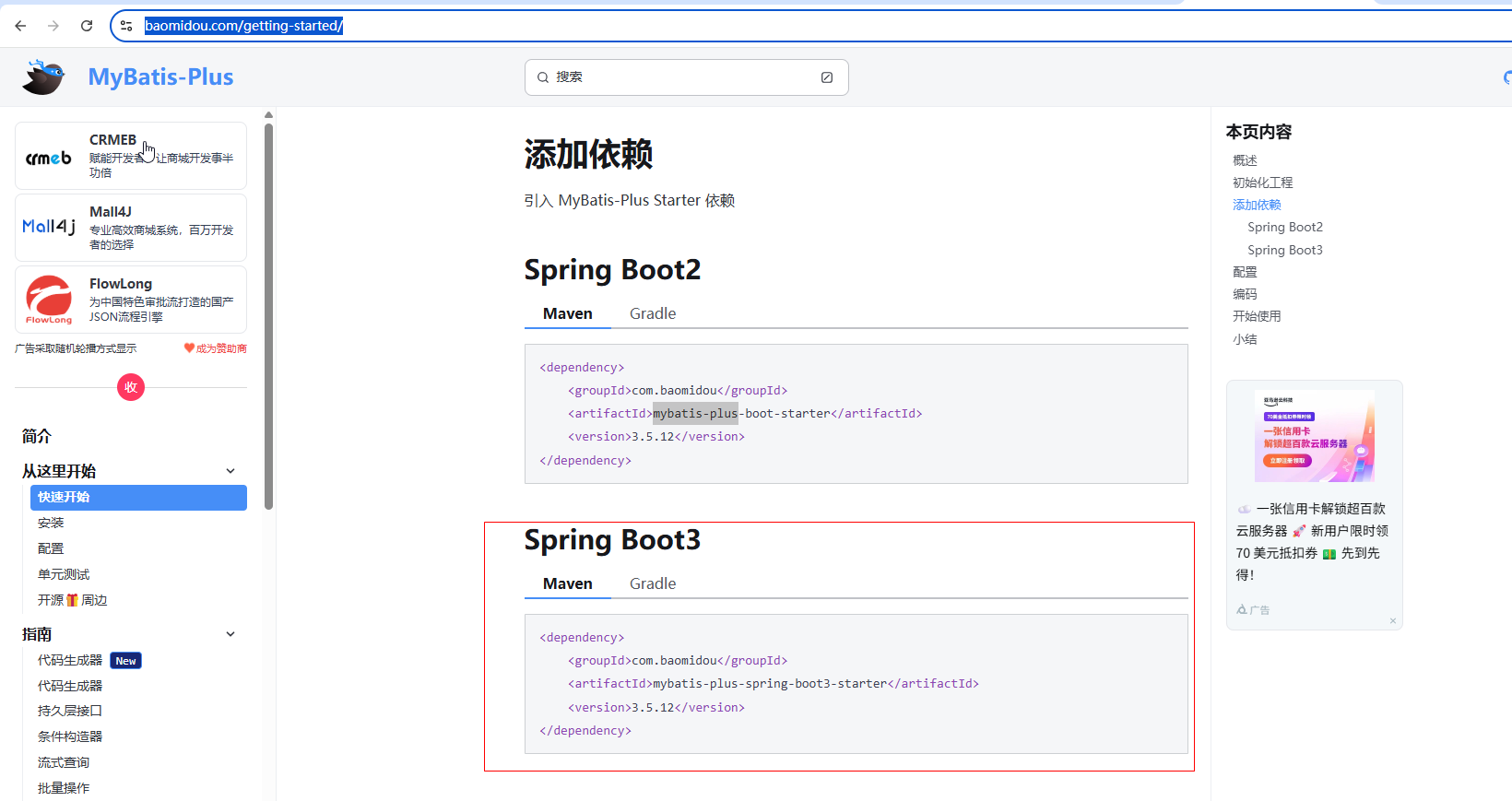1512x801 pixels.
Task: Select 快速开始 in sidebar
Action: coord(138,497)
